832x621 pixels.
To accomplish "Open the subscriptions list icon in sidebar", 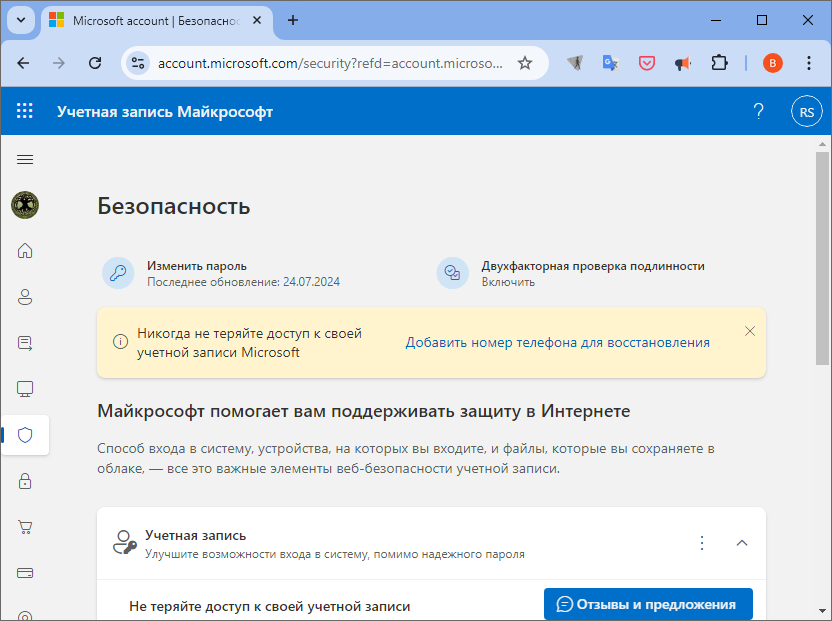I will point(25,343).
